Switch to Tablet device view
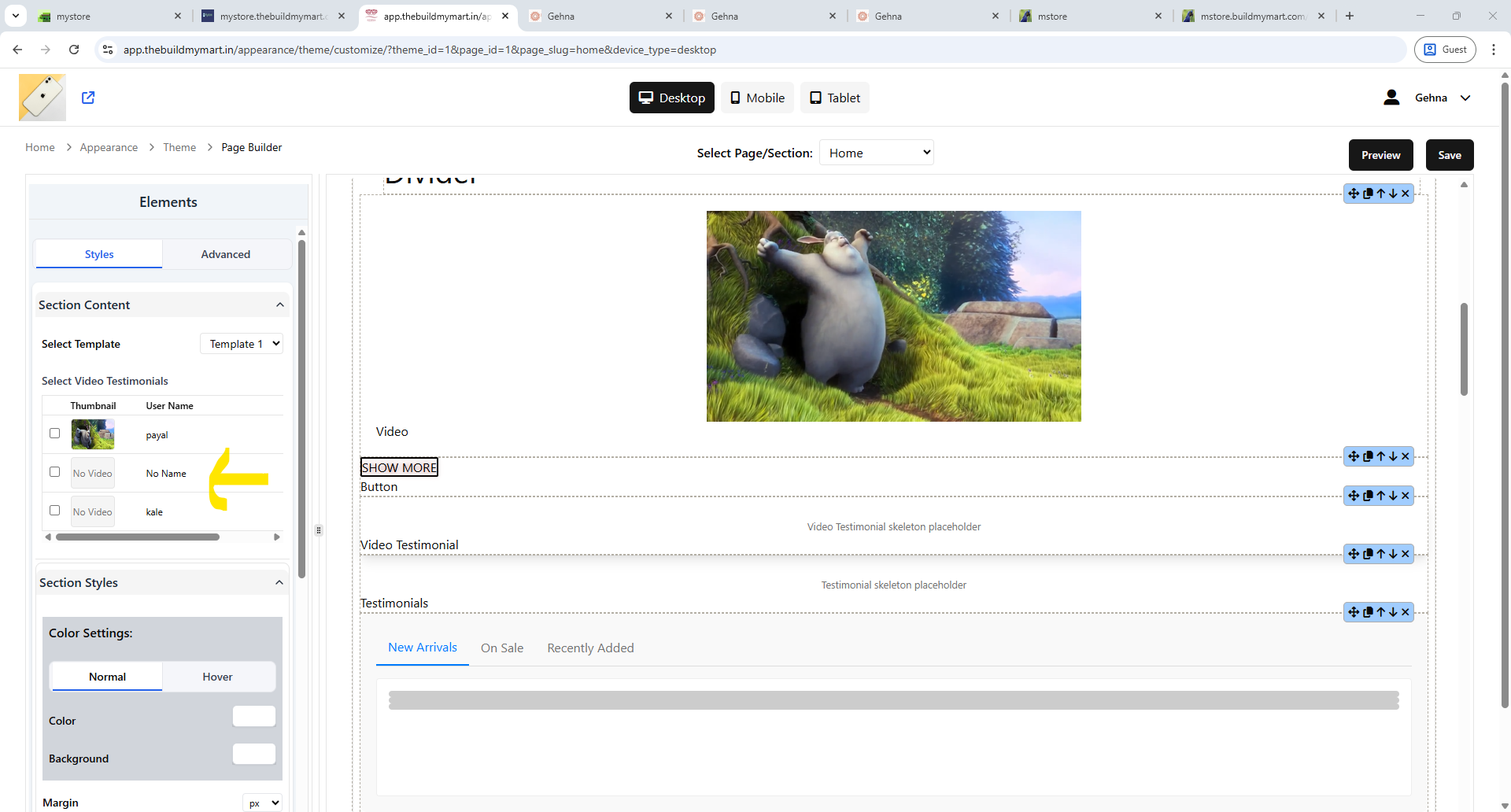The image size is (1511, 812). coord(835,98)
